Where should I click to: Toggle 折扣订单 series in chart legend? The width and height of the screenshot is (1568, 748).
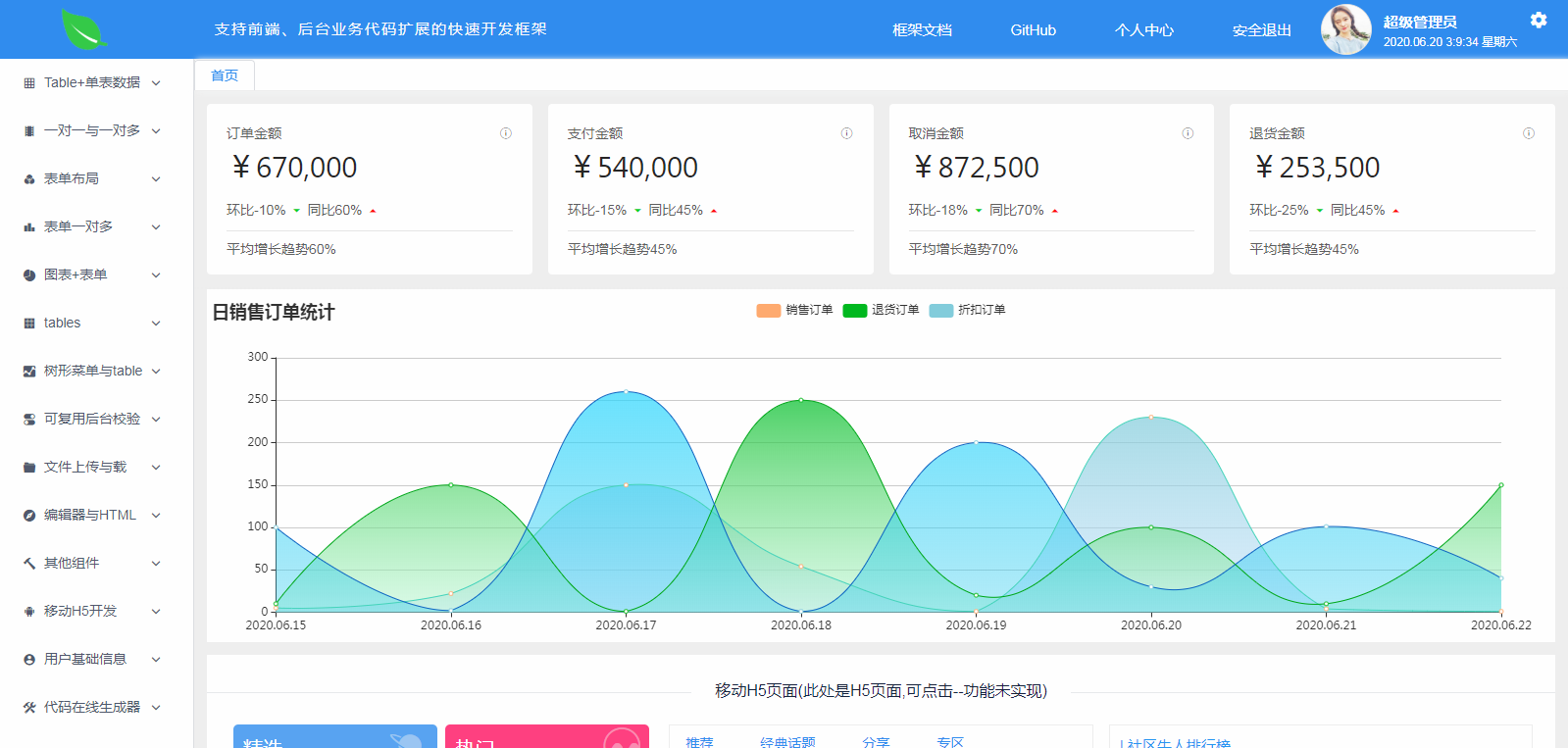coord(967,310)
